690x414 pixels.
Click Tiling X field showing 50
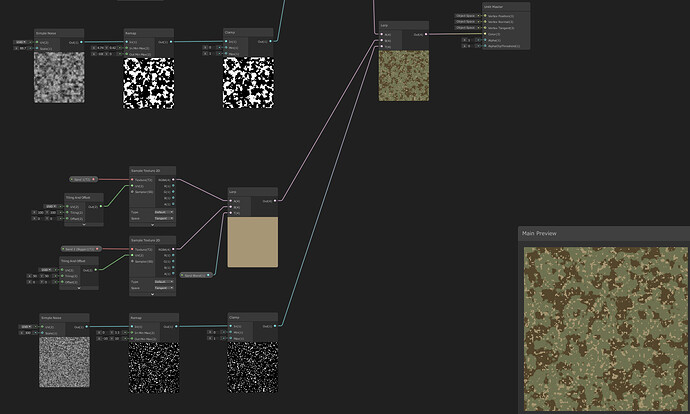33,276
